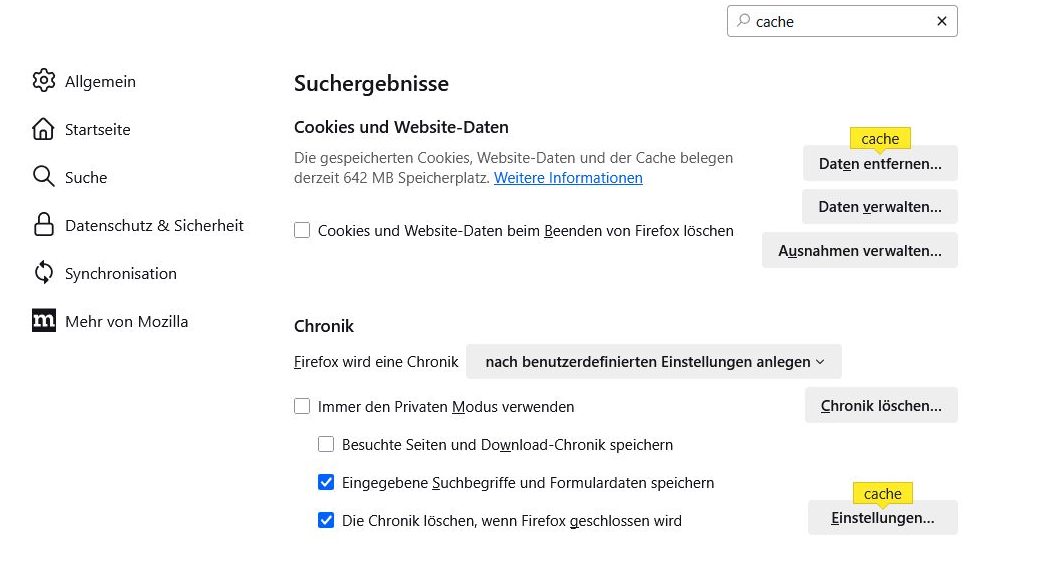Open the Chronik mode dropdown

(654, 362)
